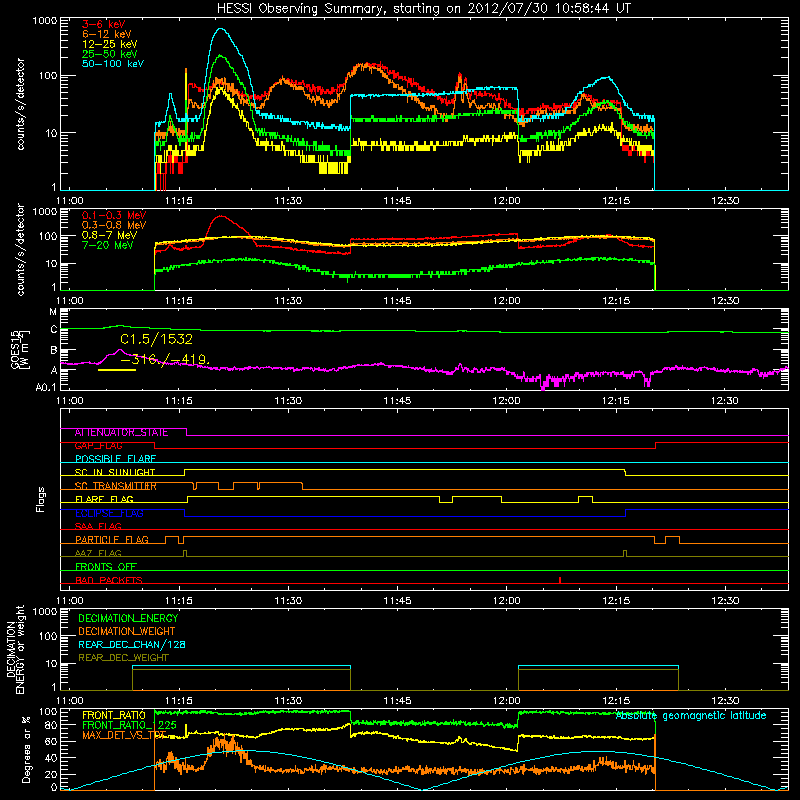Select the SAA_FLAG label
The image size is (800, 800).
point(98,527)
